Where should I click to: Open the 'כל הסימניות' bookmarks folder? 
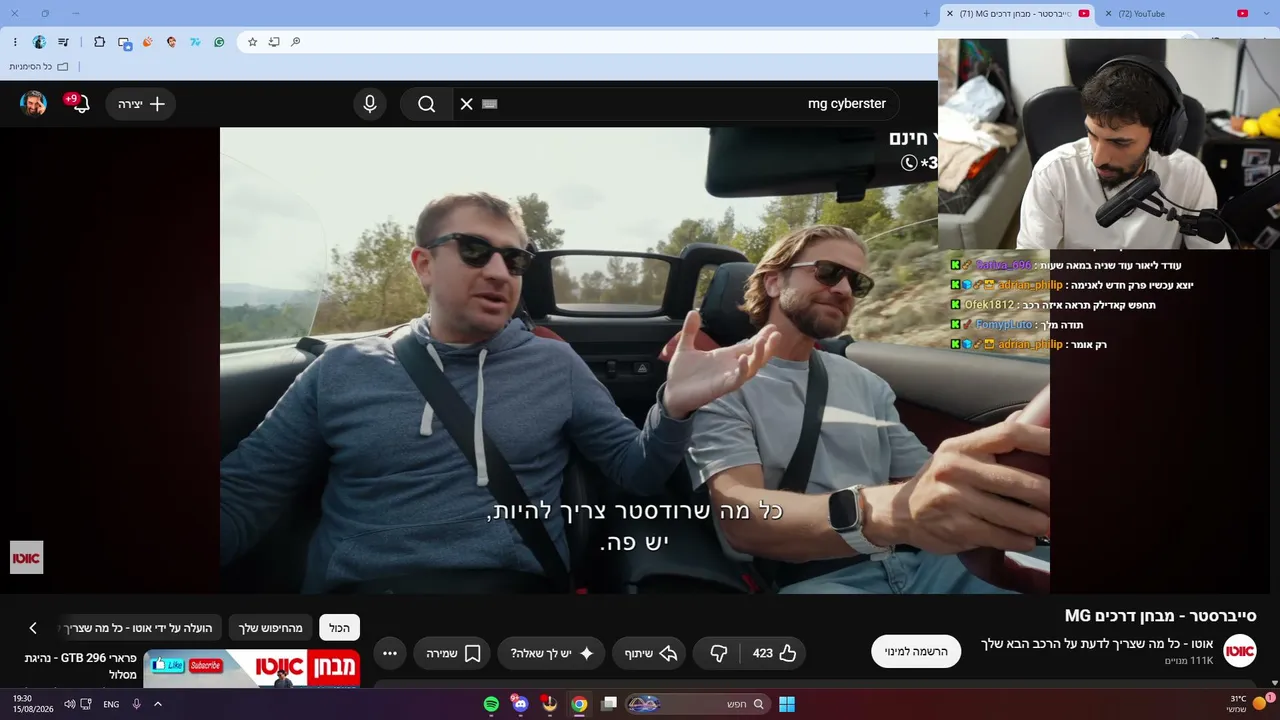pos(39,67)
